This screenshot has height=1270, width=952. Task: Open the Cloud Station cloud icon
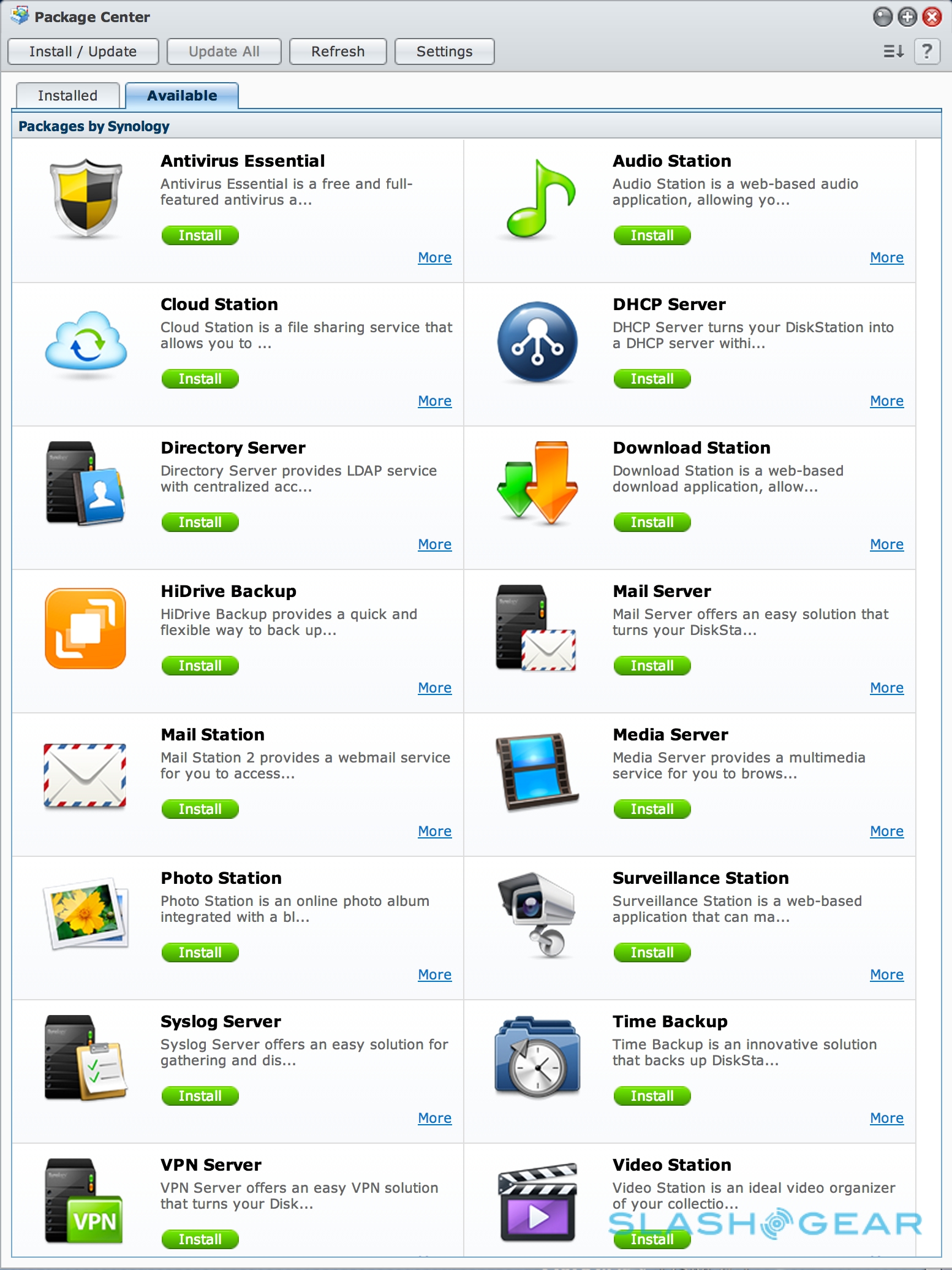click(86, 341)
